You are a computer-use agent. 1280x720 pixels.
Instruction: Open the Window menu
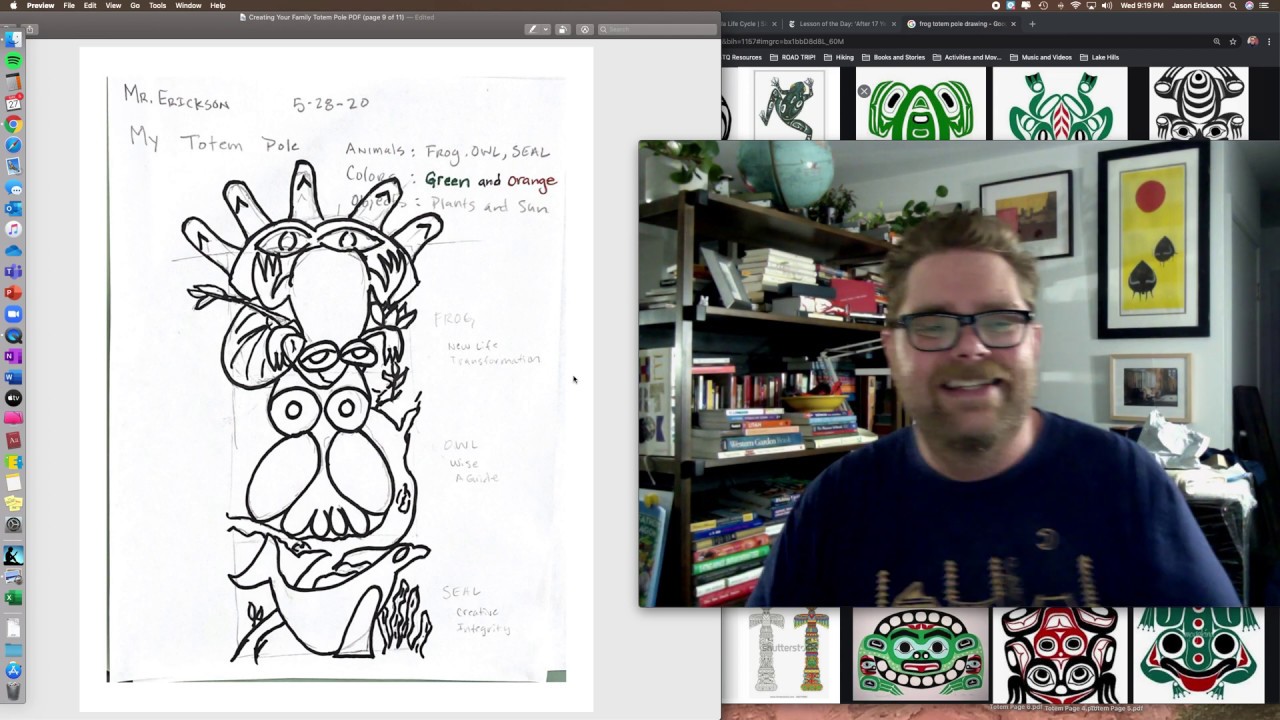point(188,5)
